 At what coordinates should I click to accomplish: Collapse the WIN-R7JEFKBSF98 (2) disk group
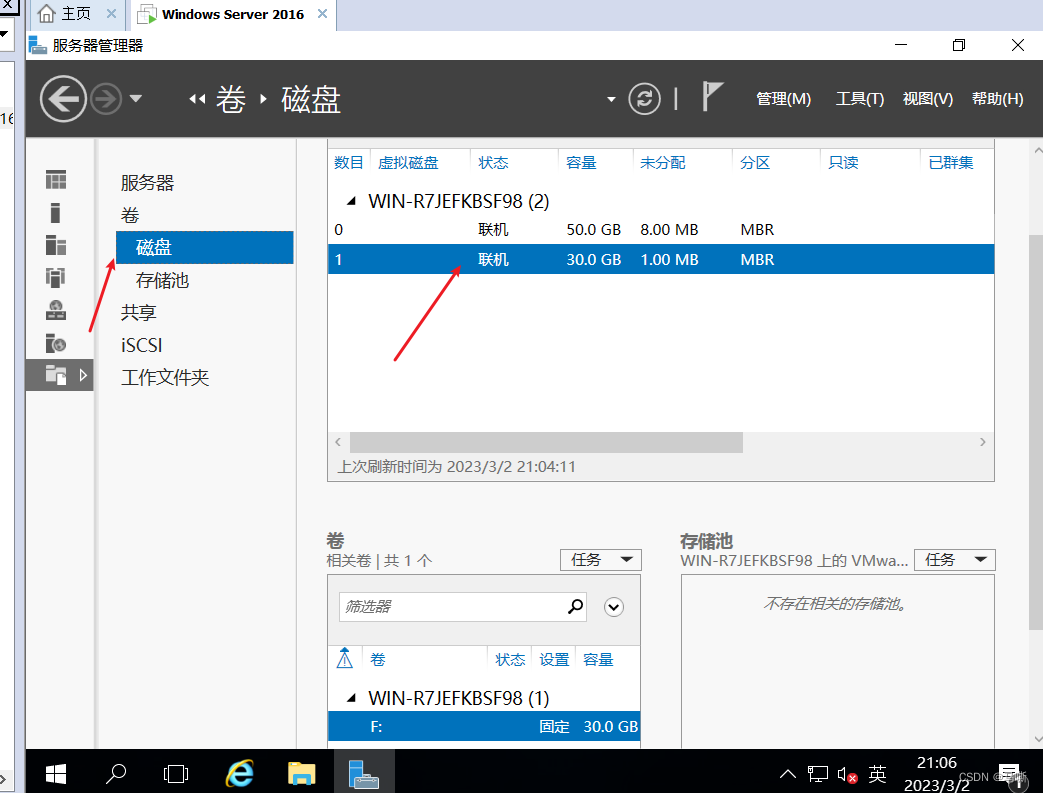351,201
